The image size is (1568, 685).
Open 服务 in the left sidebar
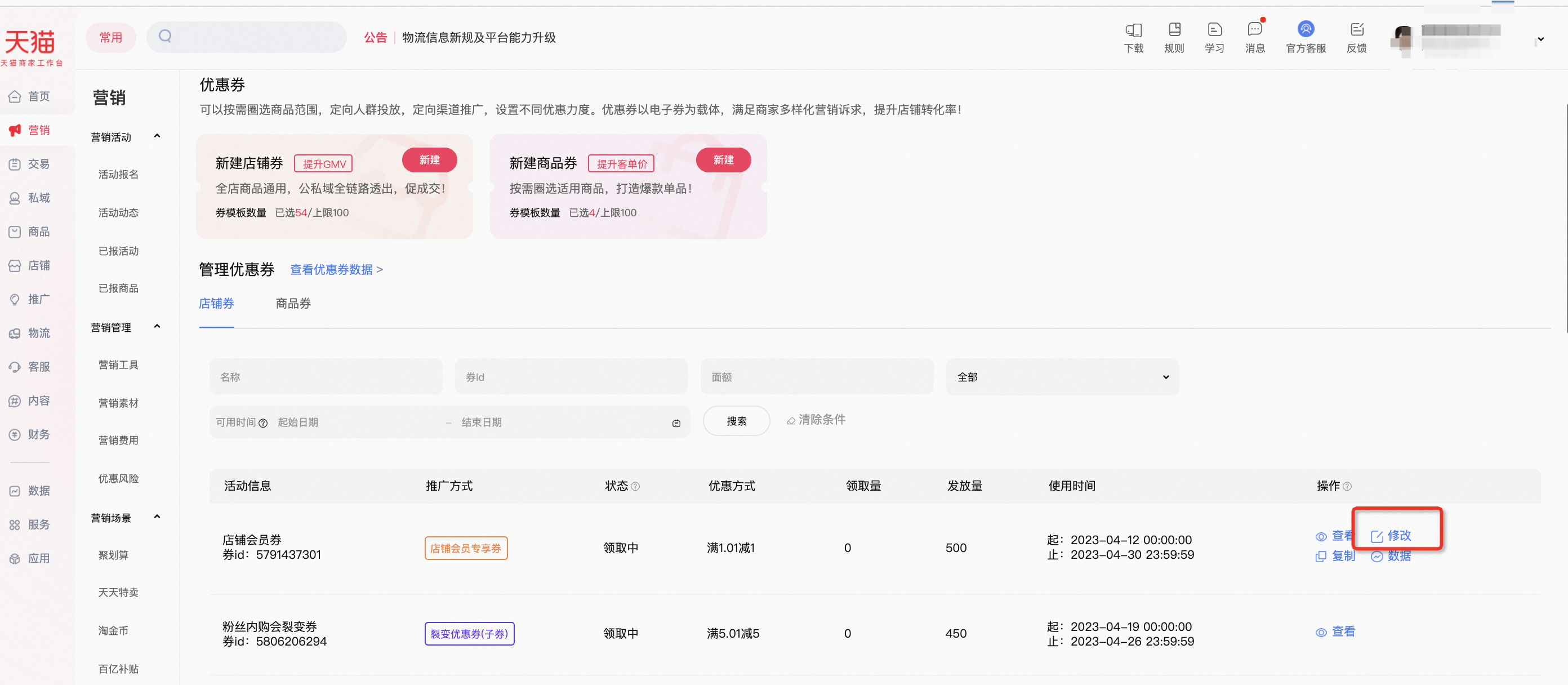pyautogui.click(x=29, y=524)
